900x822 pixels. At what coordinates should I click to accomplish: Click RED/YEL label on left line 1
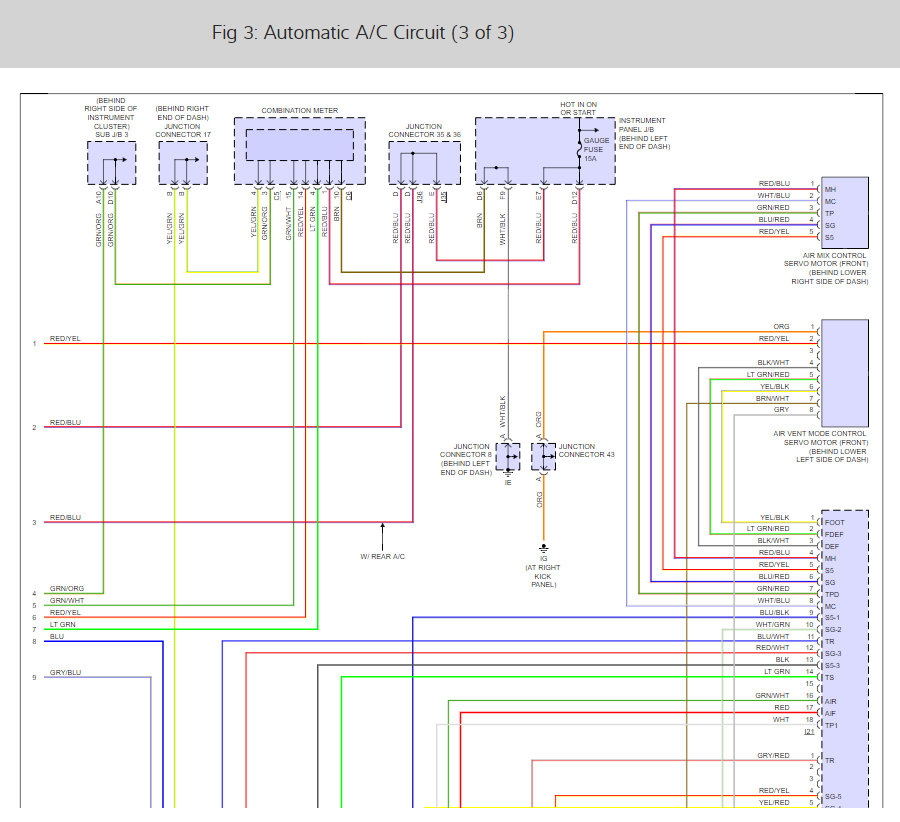click(65, 339)
